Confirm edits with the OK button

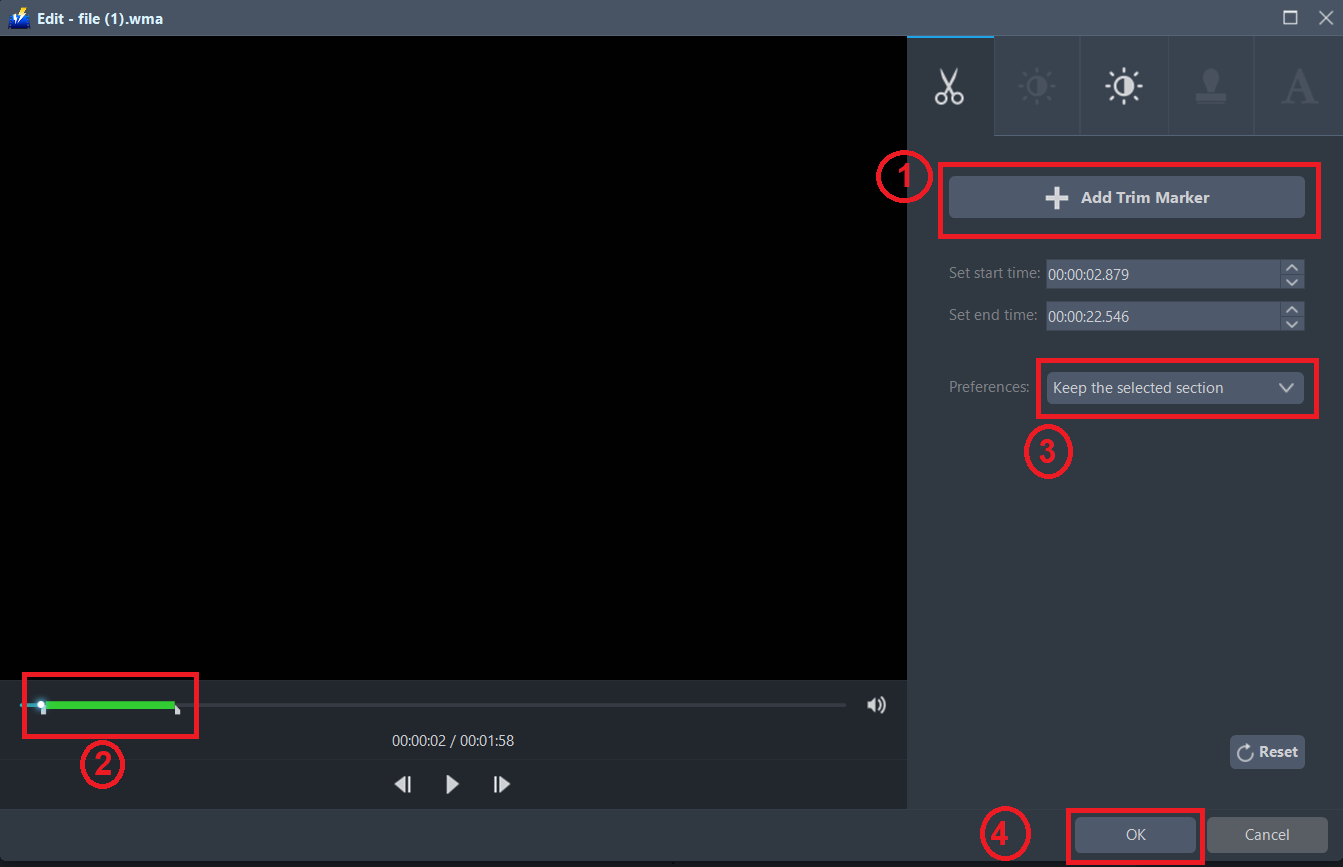point(1134,835)
